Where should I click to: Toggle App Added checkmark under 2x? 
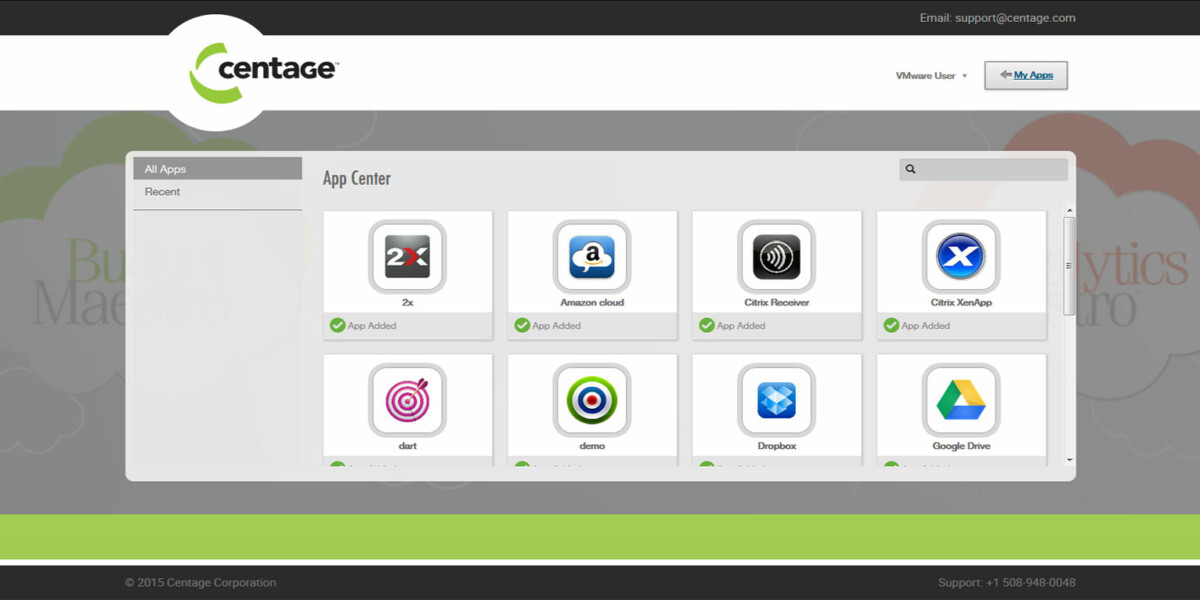point(338,325)
